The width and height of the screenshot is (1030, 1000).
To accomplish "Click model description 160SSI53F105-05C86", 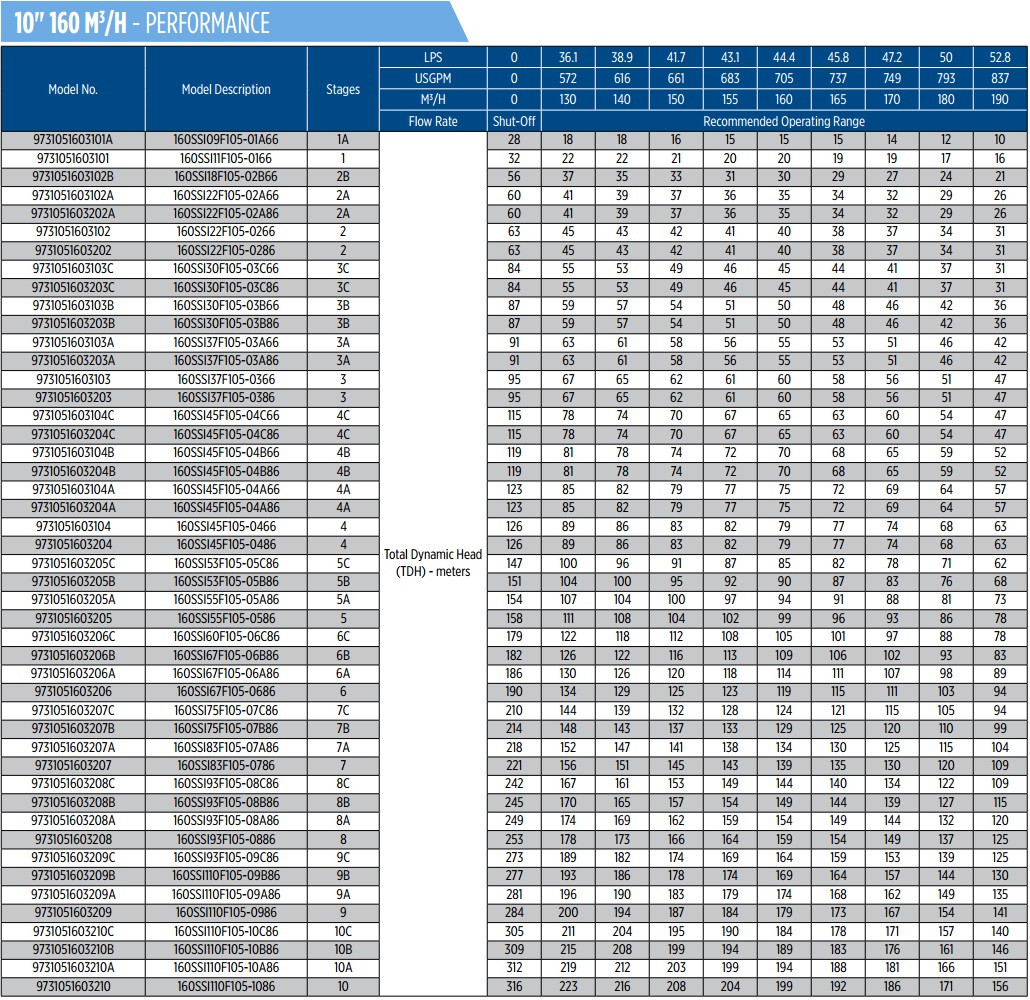I will (x=226, y=563).
